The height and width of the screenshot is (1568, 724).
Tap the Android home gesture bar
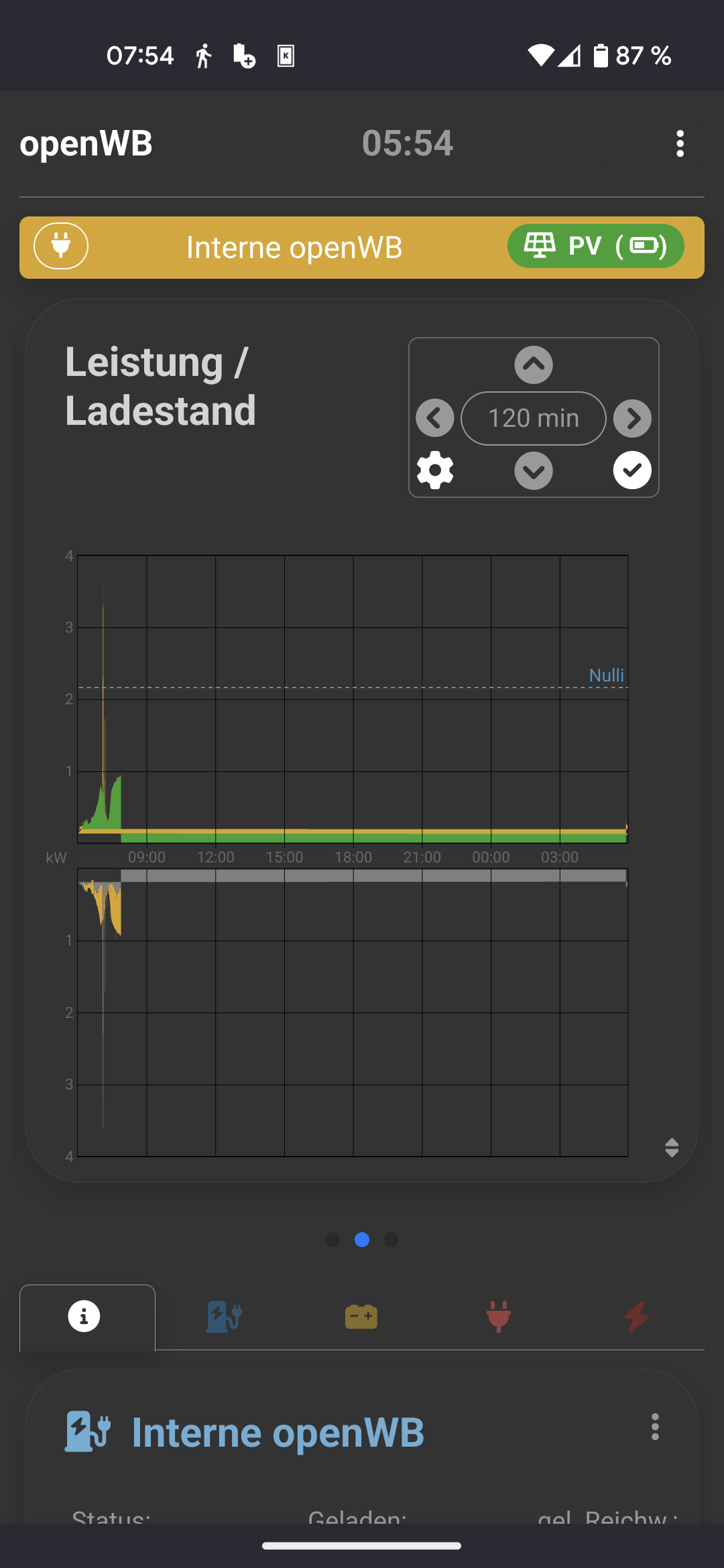point(362,1546)
